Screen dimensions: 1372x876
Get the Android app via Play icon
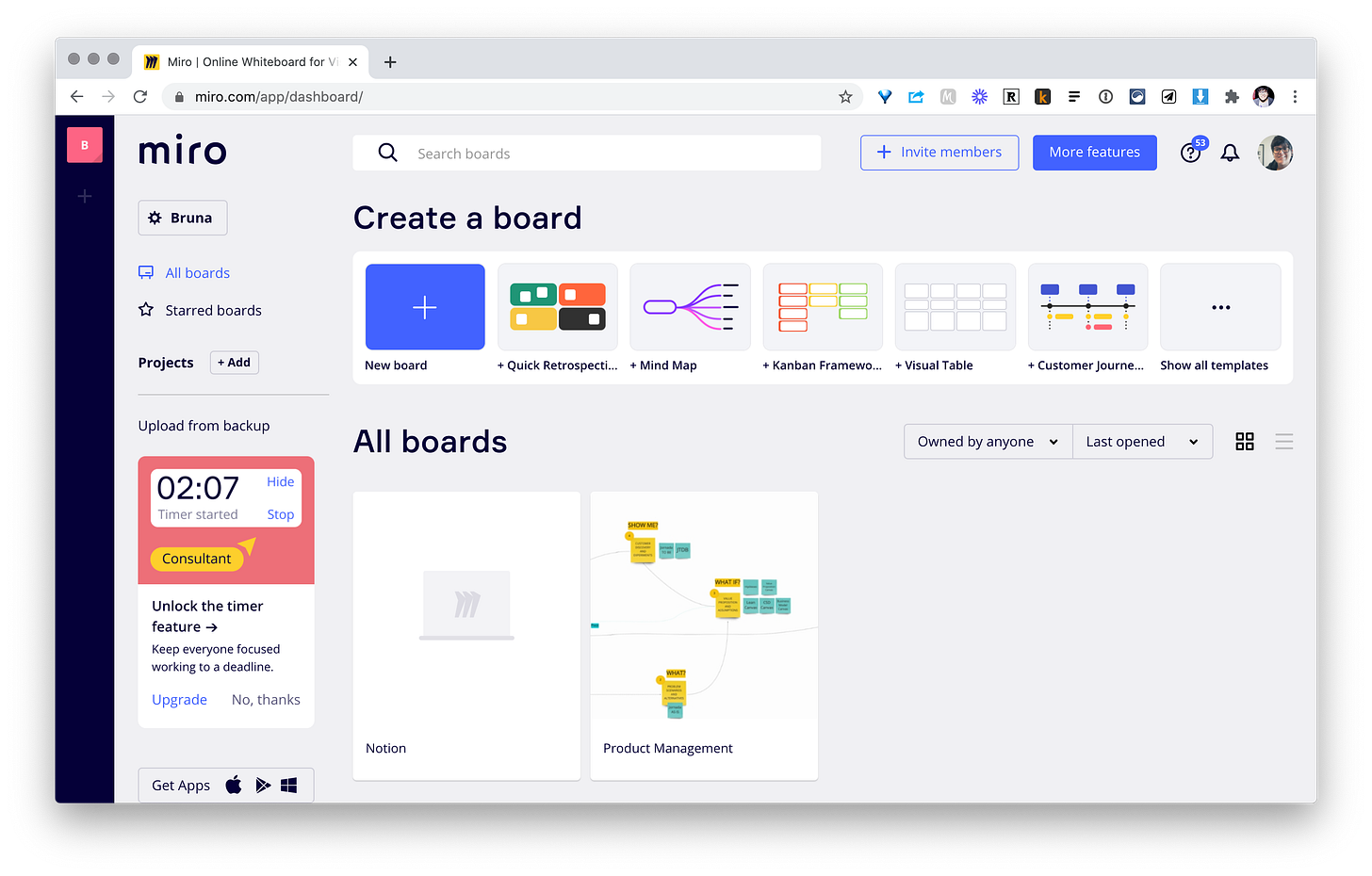tap(263, 785)
